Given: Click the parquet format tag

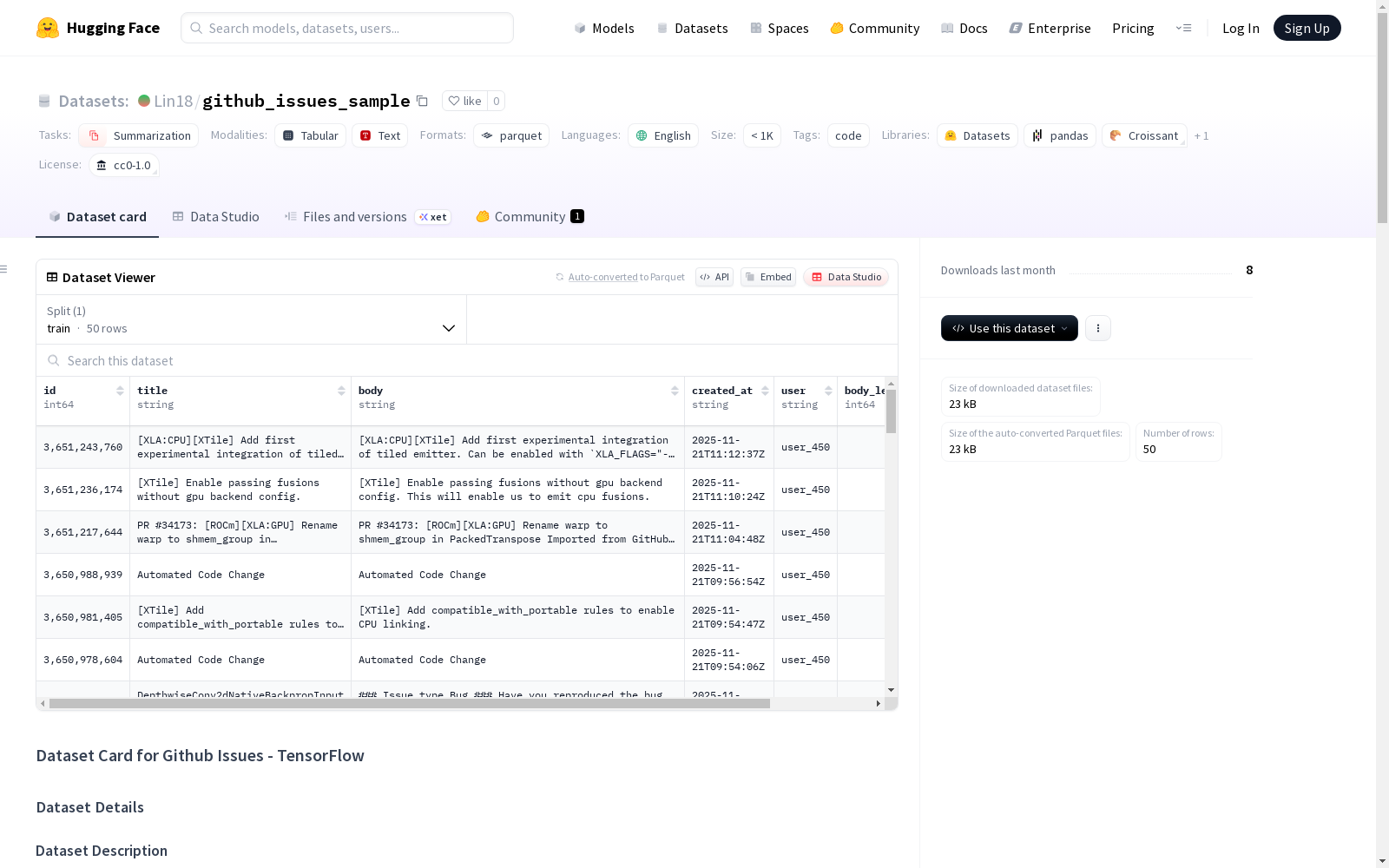Looking at the screenshot, I should [x=511, y=135].
